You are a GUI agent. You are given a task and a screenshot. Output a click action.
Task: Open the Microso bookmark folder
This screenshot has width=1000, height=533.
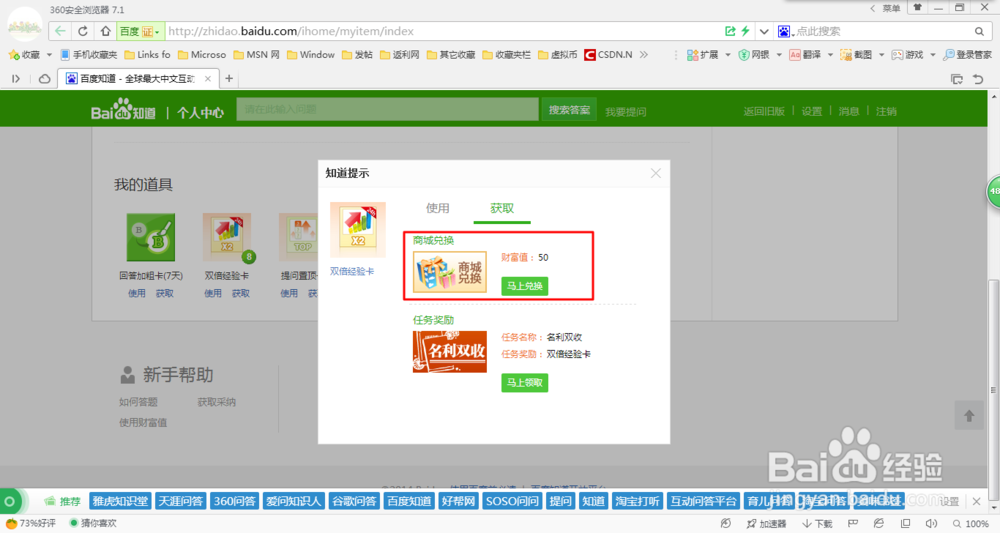point(202,55)
